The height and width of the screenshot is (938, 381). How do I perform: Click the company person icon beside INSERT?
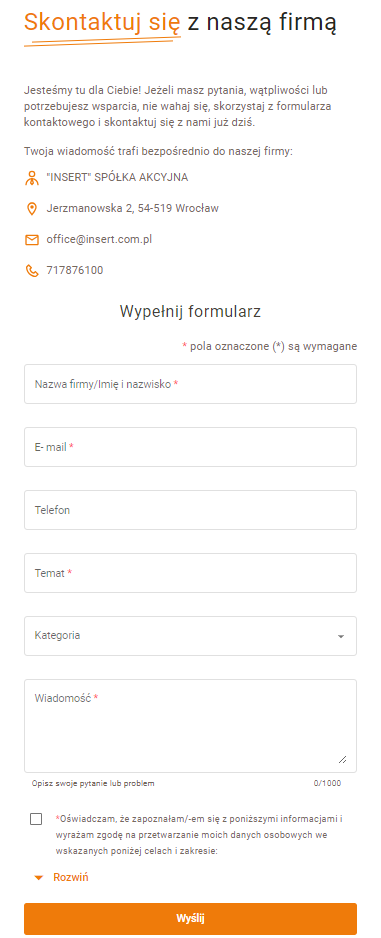pyautogui.click(x=32, y=178)
